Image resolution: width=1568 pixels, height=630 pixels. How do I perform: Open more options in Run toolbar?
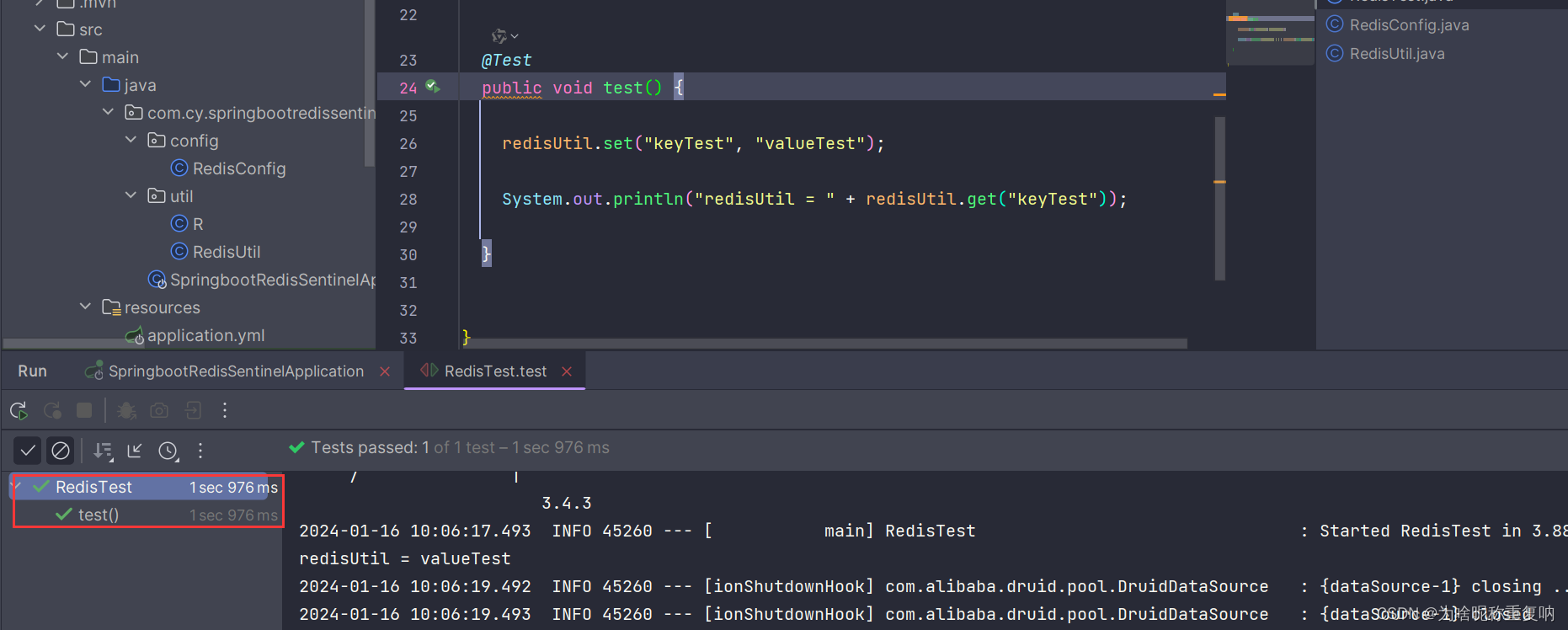225,410
